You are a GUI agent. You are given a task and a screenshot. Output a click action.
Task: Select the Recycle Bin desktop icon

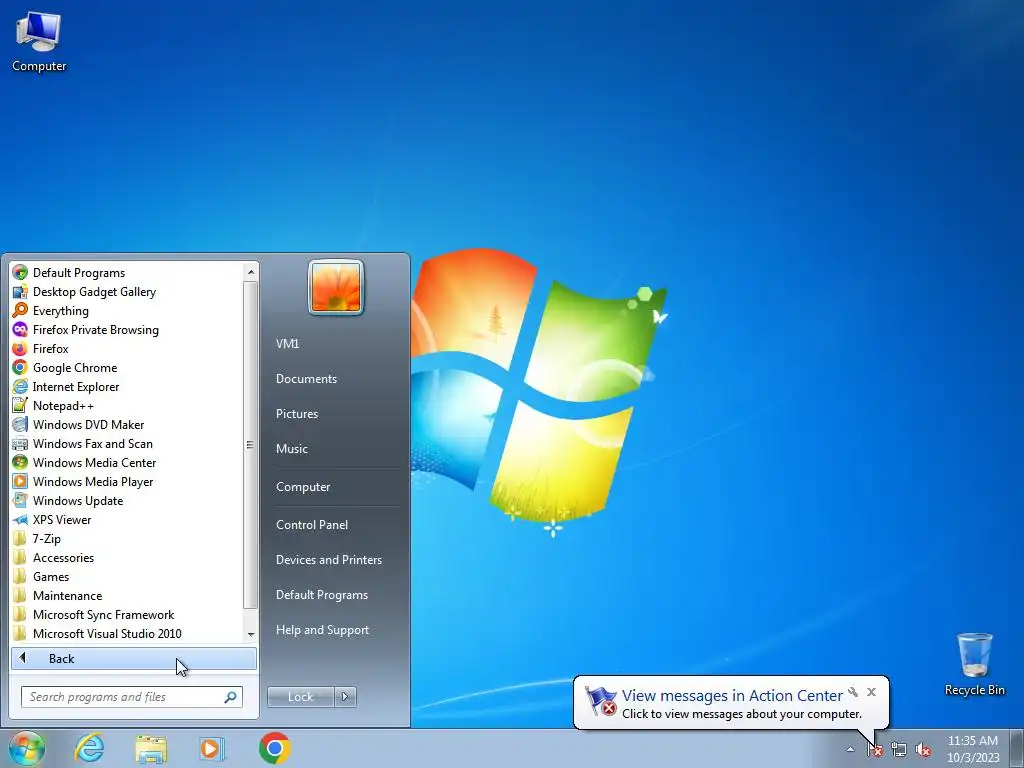pyautogui.click(x=974, y=664)
